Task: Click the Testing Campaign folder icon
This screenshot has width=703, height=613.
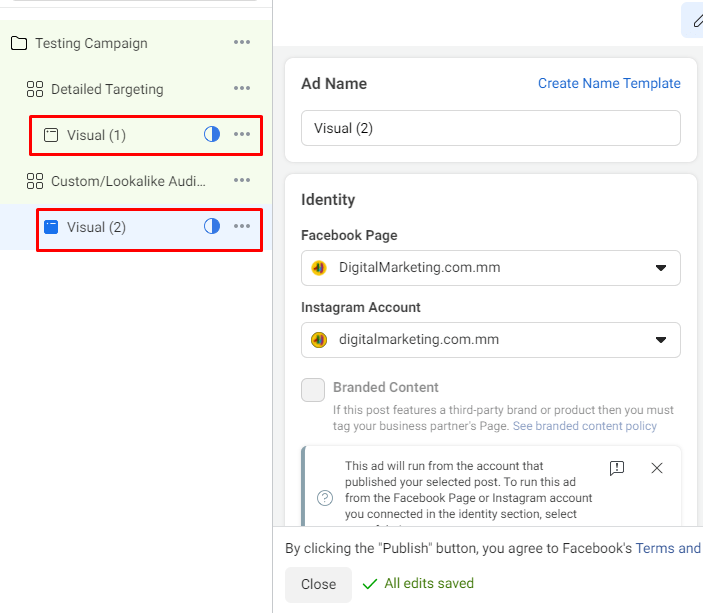Action: [18, 43]
